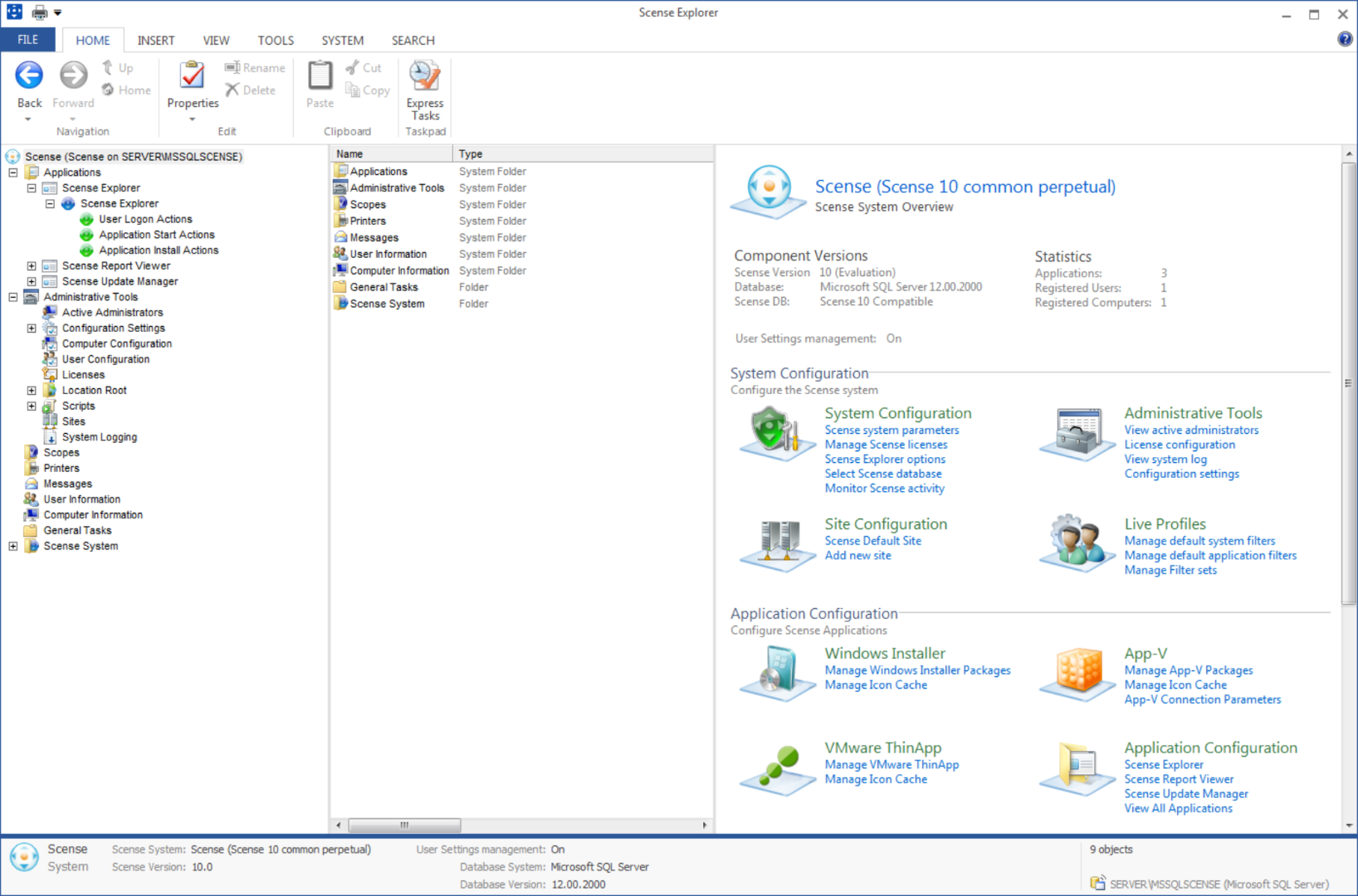Expand the Scense System tree node

point(13,546)
